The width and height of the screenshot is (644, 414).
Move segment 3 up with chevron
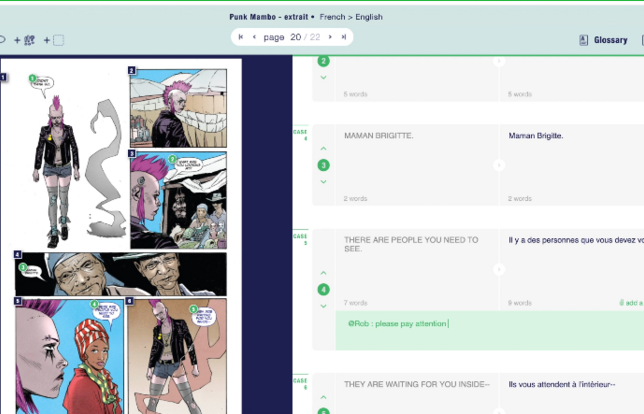tap(323, 148)
